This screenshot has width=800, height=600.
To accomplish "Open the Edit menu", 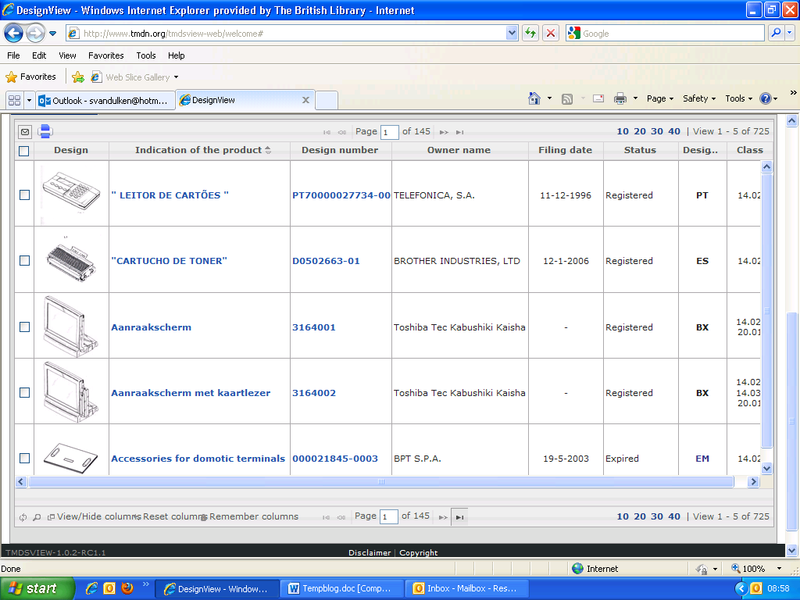I will tap(39, 56).
